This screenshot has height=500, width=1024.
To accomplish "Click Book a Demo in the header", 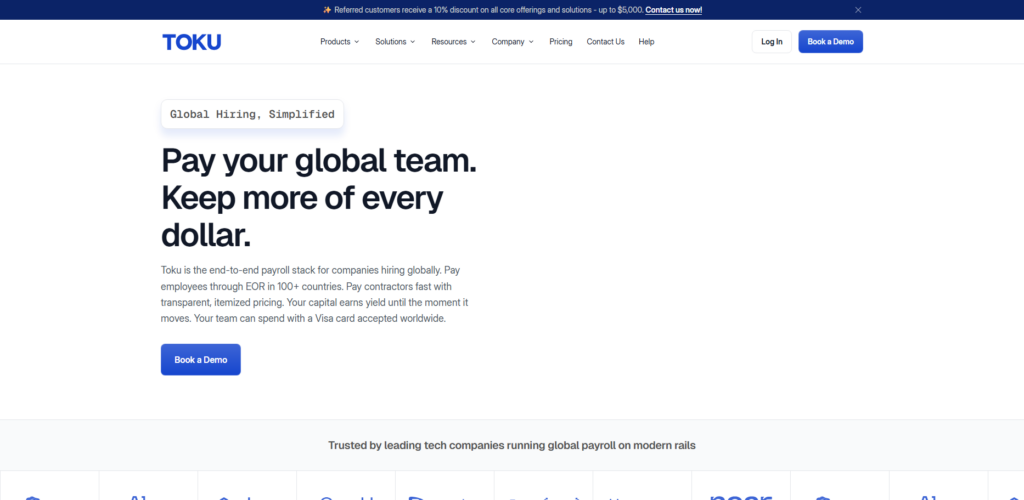I will (x=830, y=42).
